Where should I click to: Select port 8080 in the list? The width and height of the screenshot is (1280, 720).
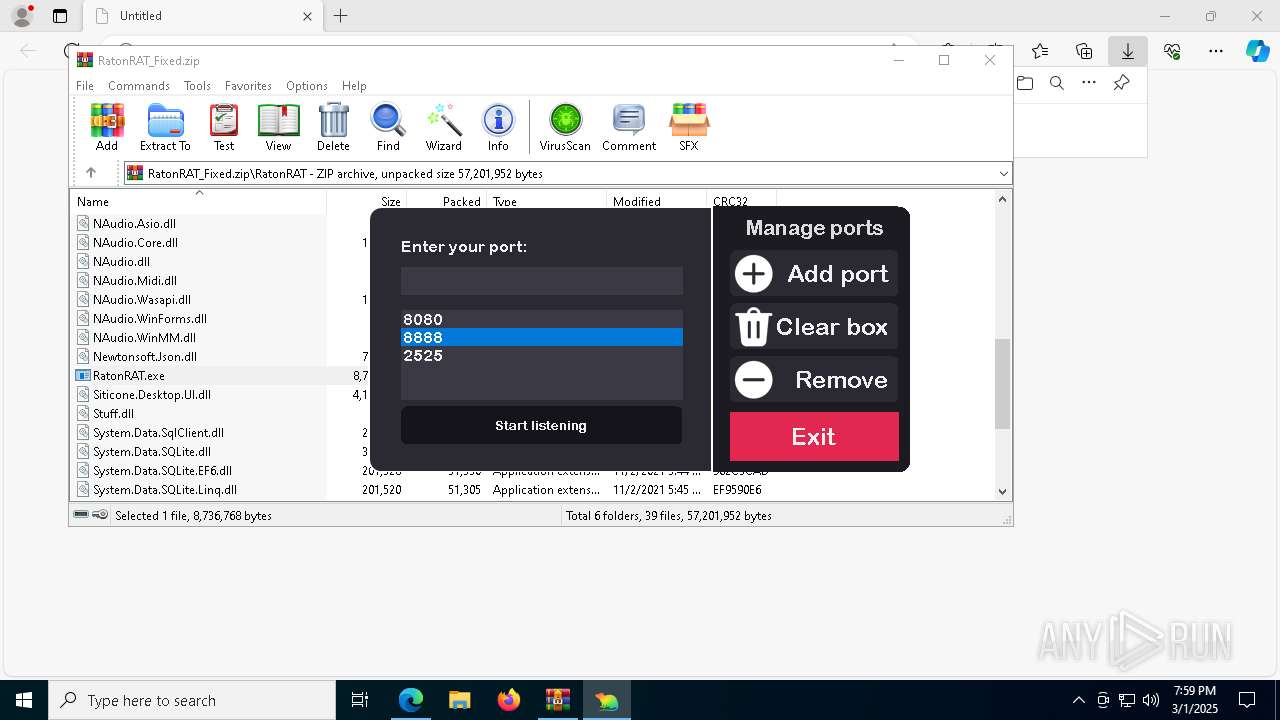[542, 319]
